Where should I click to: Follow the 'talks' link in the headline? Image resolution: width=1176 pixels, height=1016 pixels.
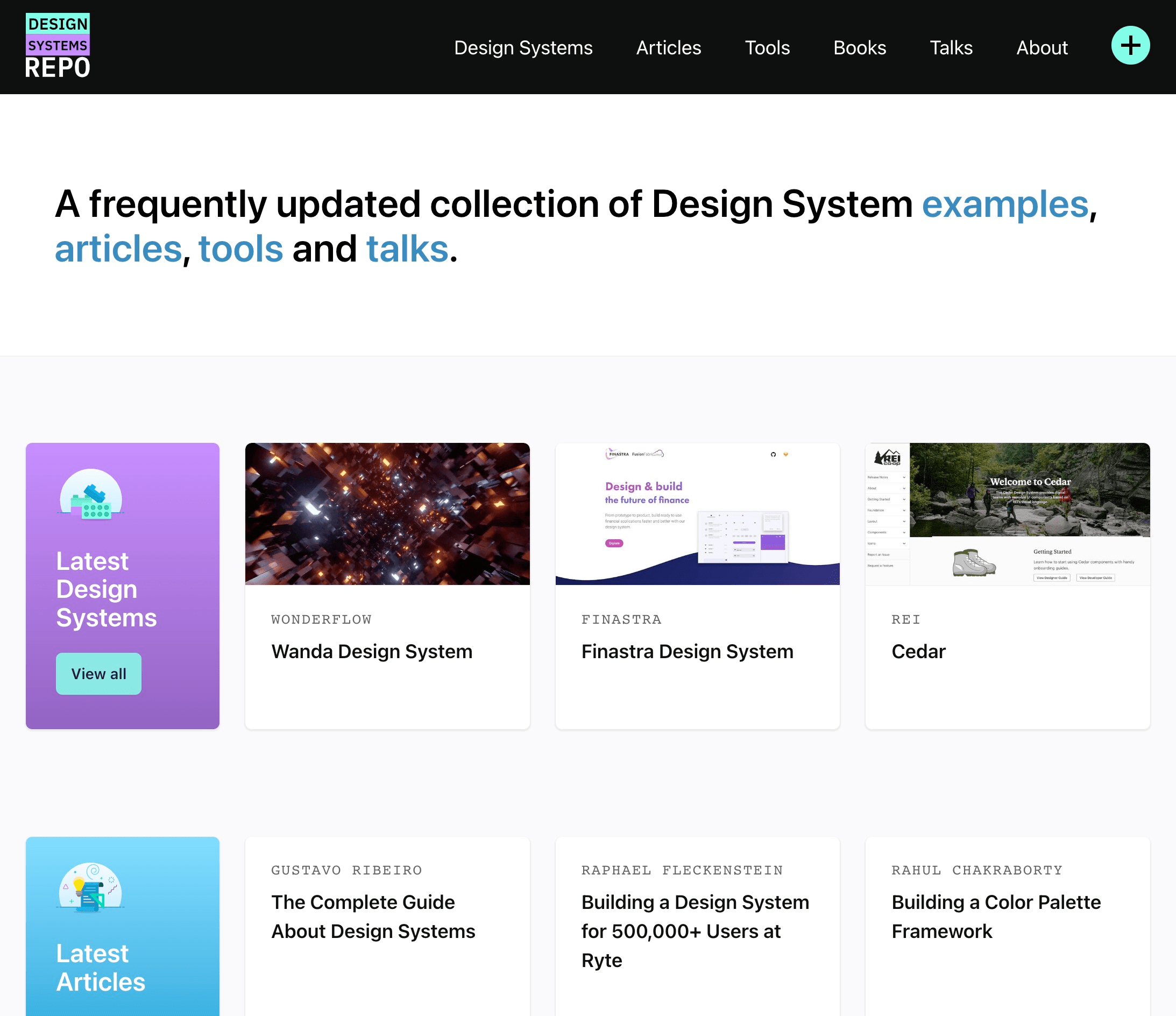tap(408, 249)
